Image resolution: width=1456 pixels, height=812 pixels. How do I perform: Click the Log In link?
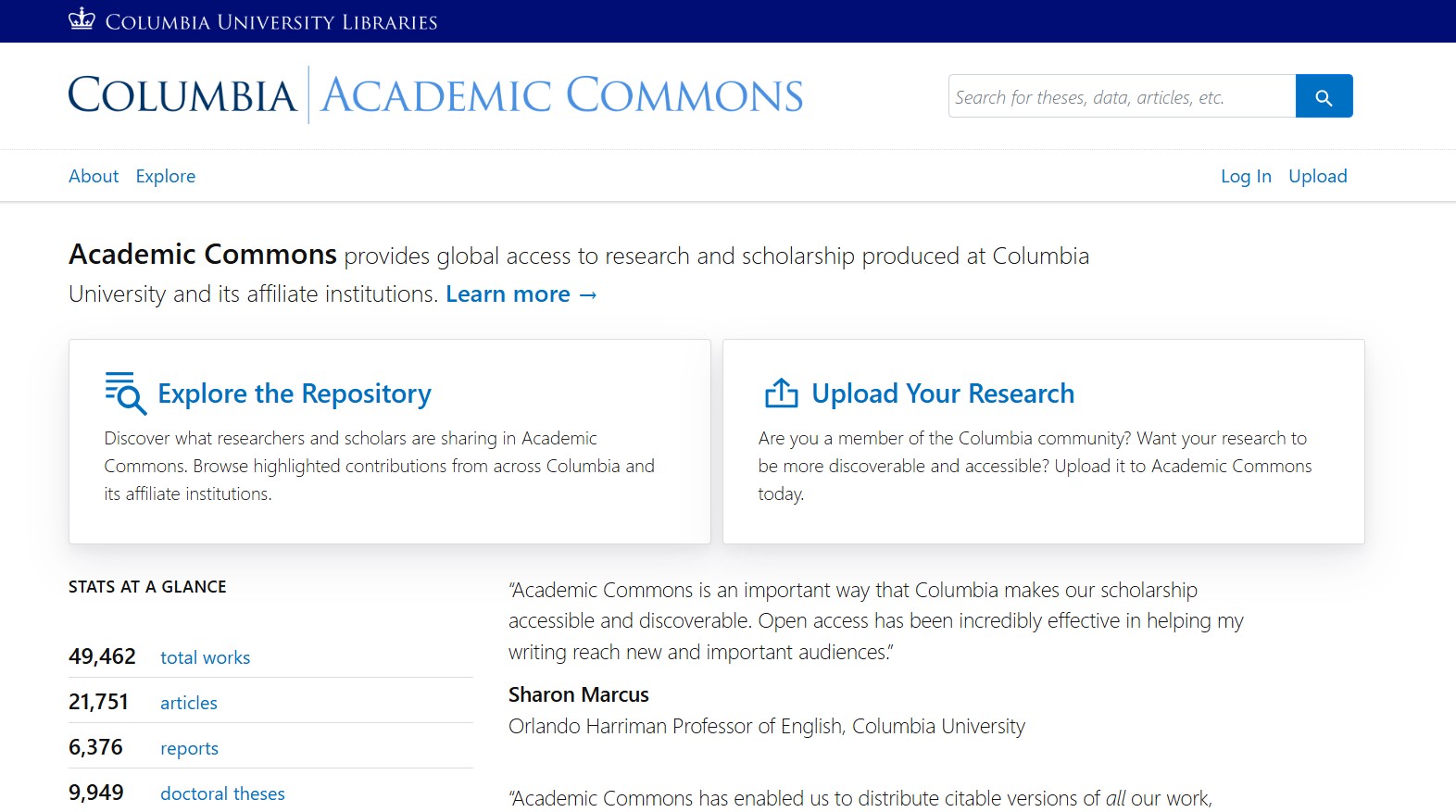tap(1246, 176)
